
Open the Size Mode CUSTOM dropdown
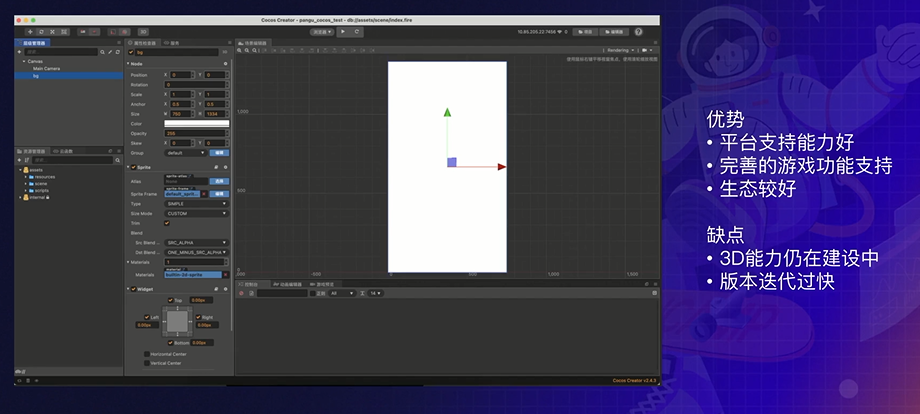click(x=197, y=213)
